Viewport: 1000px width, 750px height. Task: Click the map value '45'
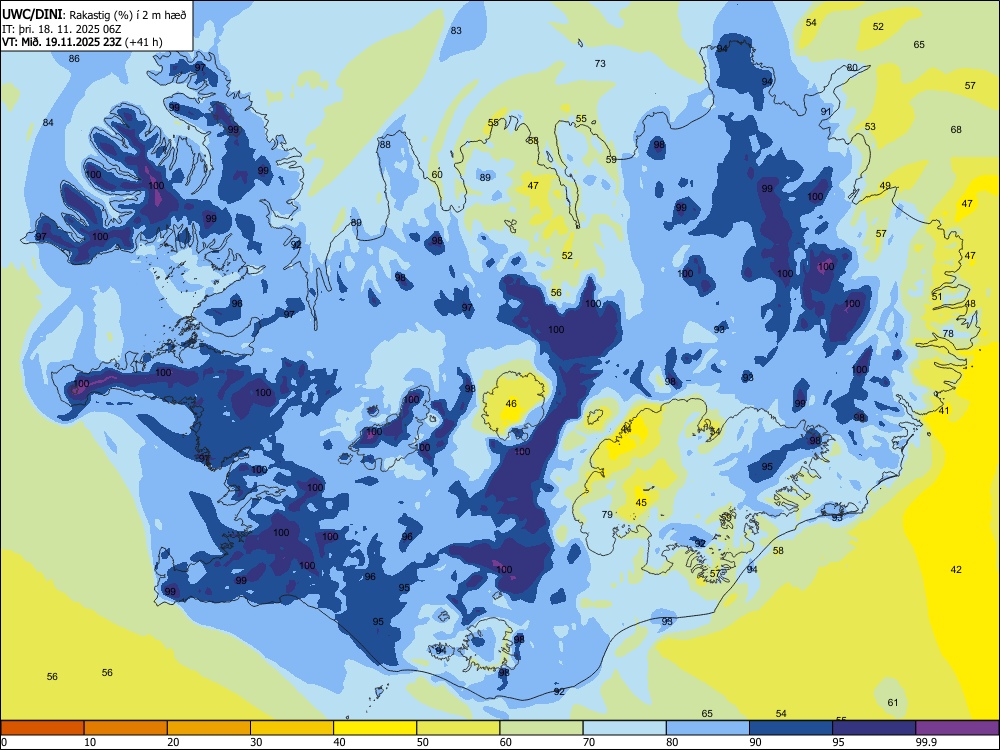click(642, 503)
